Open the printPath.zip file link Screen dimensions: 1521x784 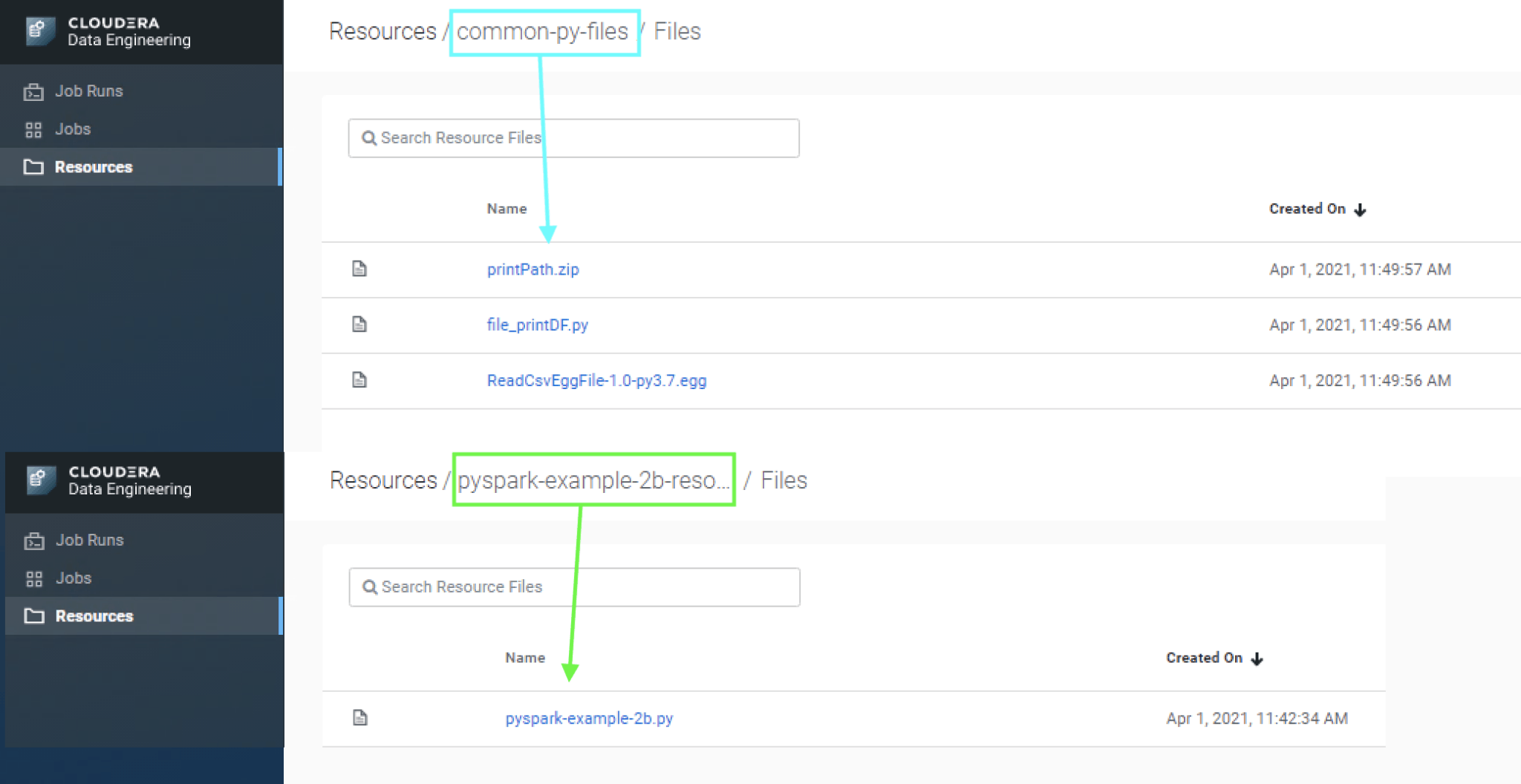(x=532, y=269)
